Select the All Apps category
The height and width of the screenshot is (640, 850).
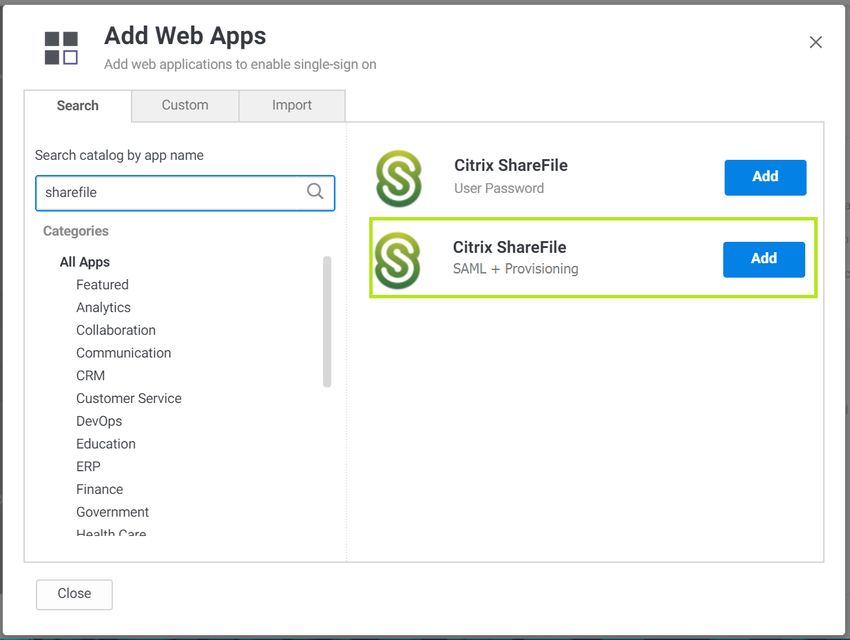85,262
